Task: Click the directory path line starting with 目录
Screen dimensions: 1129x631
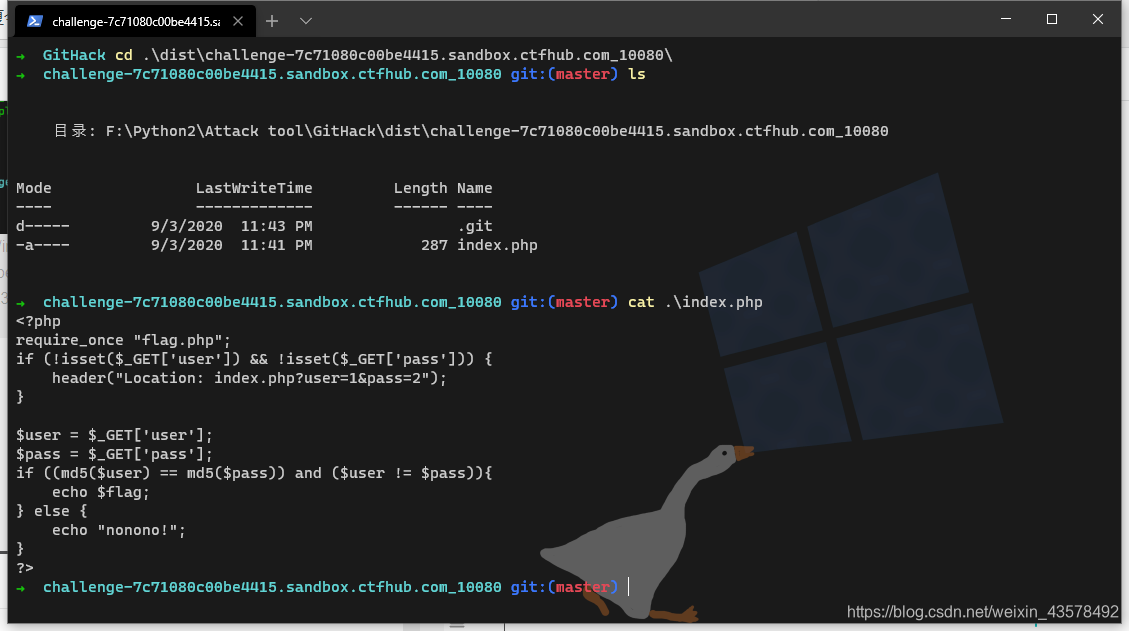Action: 471,131
